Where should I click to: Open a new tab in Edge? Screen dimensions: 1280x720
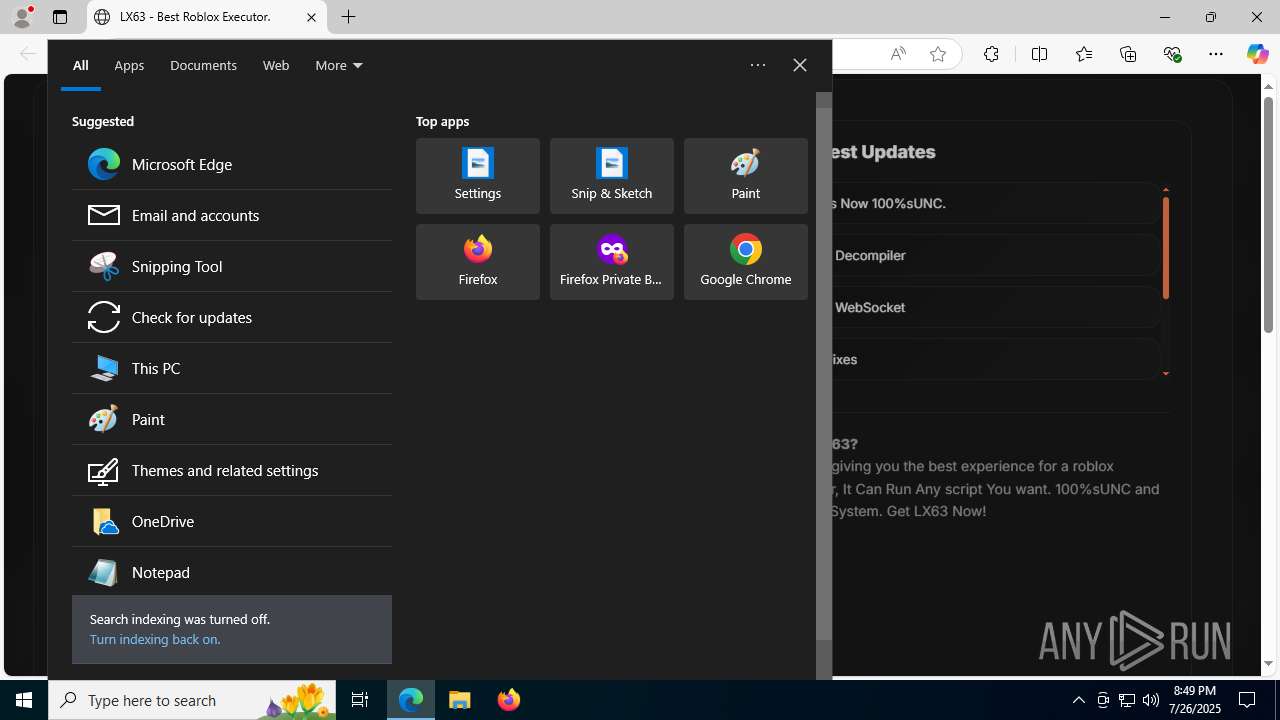[348, 17]
